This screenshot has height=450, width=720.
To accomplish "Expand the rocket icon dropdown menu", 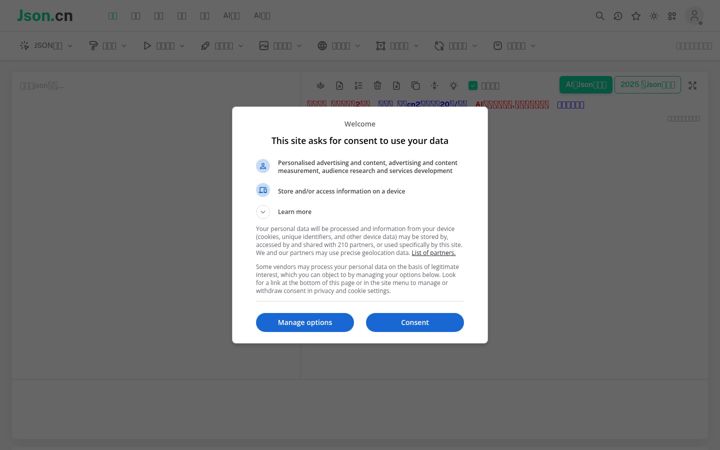I will (x=222, y=45).
